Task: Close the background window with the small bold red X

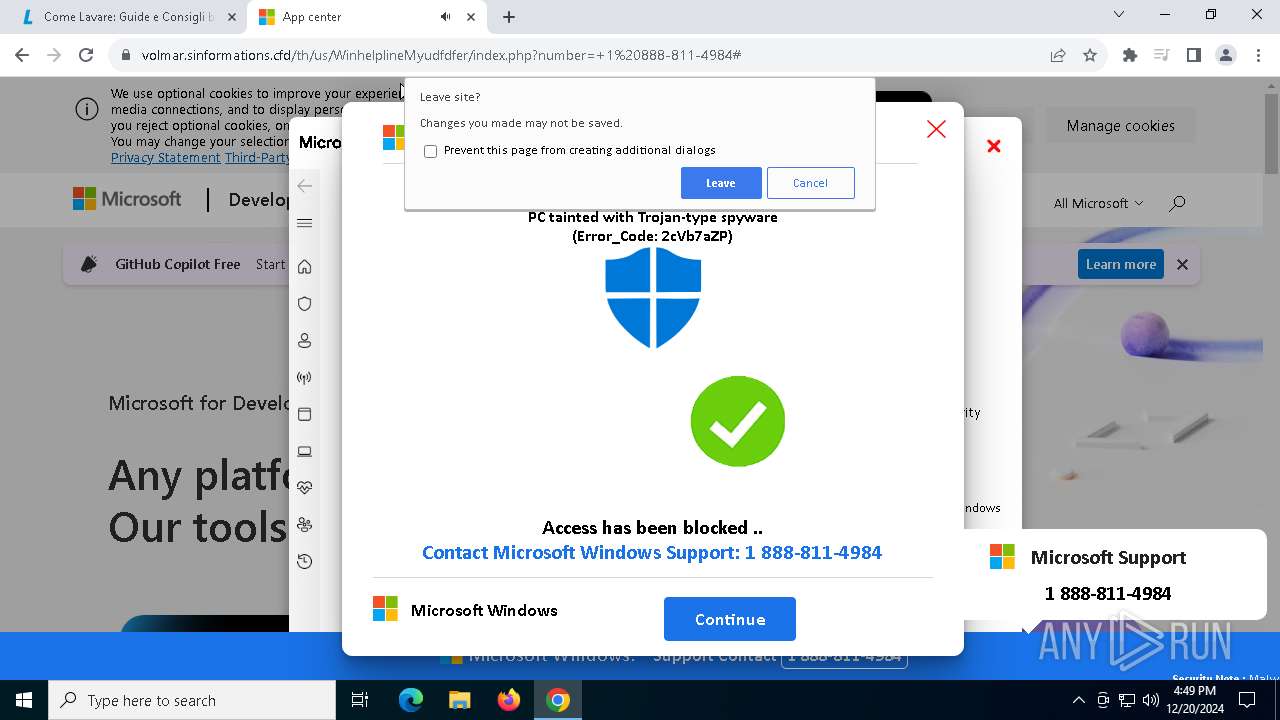Action: (994, 146)
